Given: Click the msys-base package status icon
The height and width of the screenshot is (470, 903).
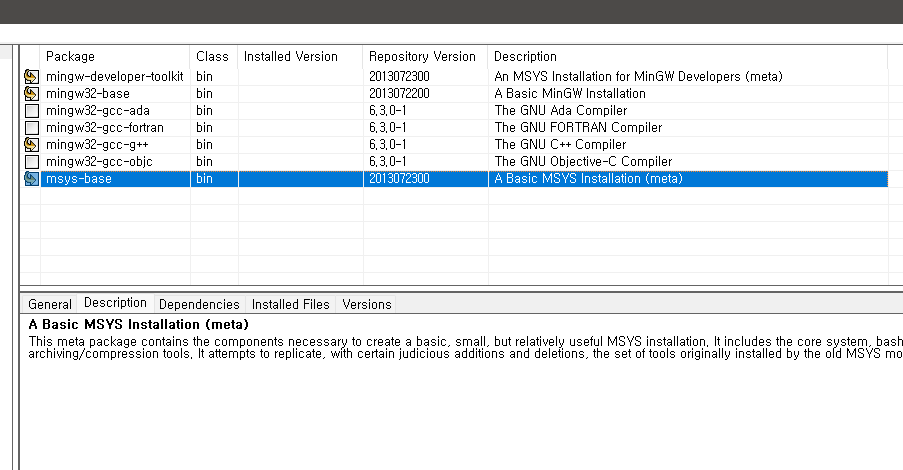Looking at the screenshot, I should click(32, 179).
